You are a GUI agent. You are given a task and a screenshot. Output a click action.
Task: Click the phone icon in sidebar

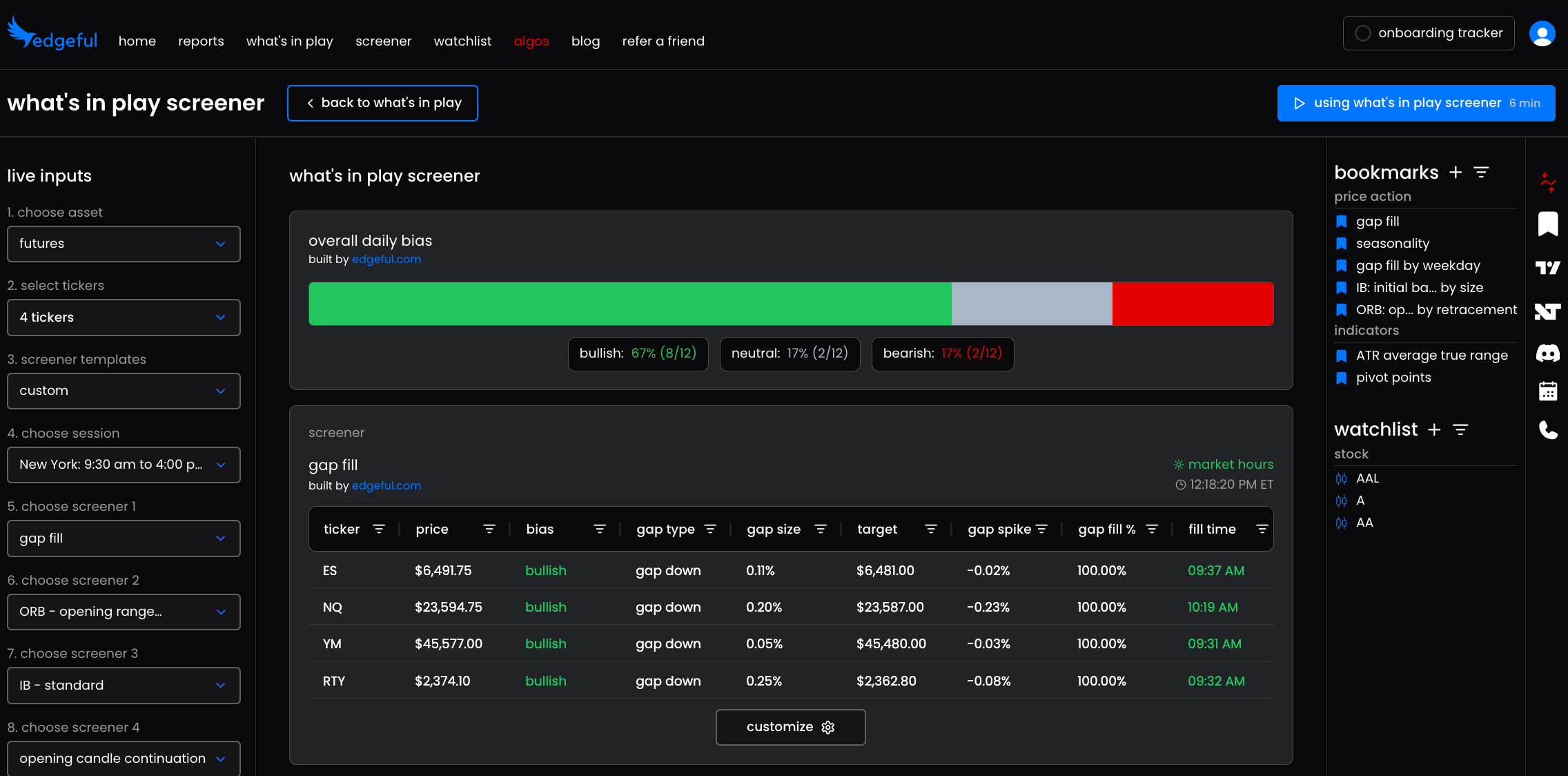pyautogui.click(x=1547, y=430)
